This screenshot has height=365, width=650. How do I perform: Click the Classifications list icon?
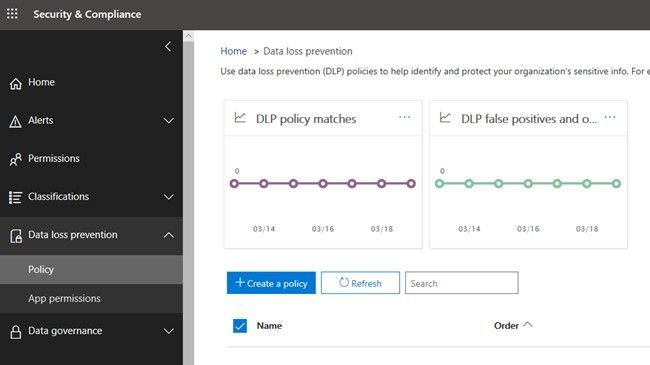coord(15,197)
